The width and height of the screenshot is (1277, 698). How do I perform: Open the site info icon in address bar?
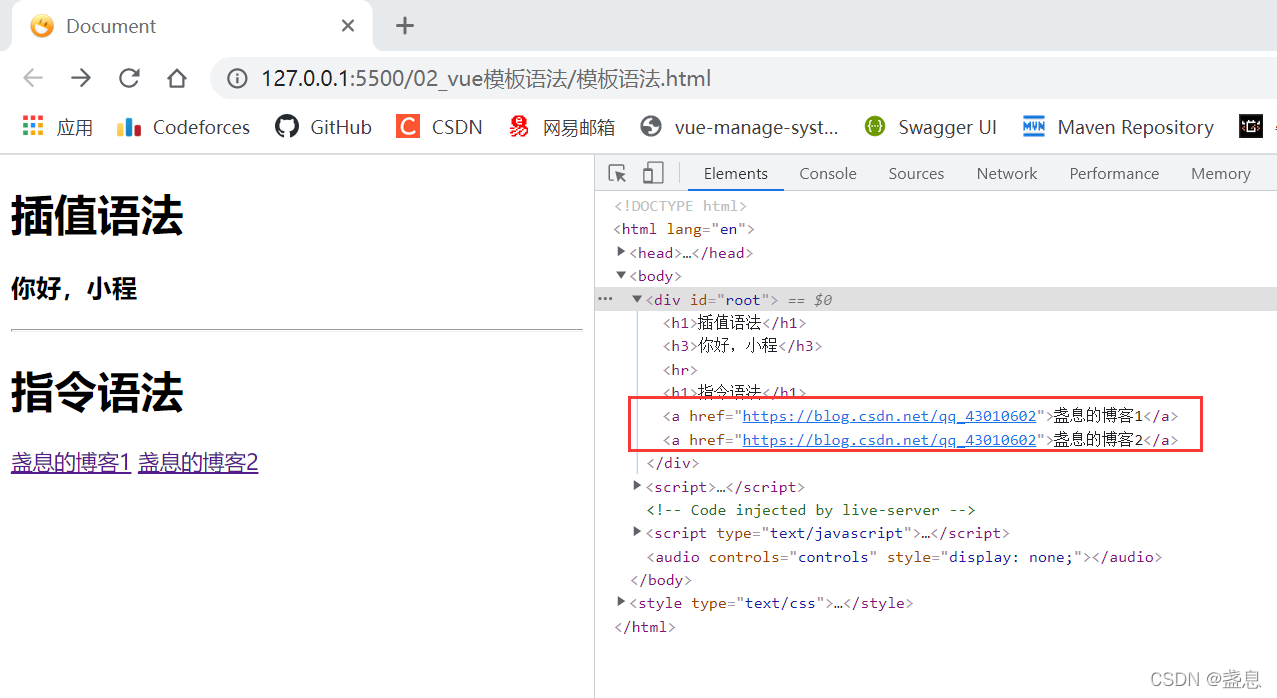[x=237, y=78]
